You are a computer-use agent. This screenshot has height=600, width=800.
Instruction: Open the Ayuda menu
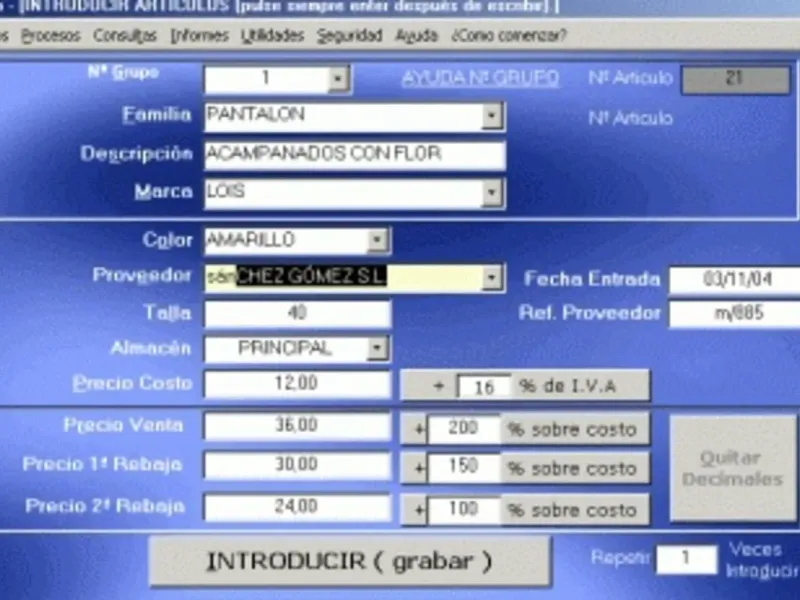(x=416, y=36)
